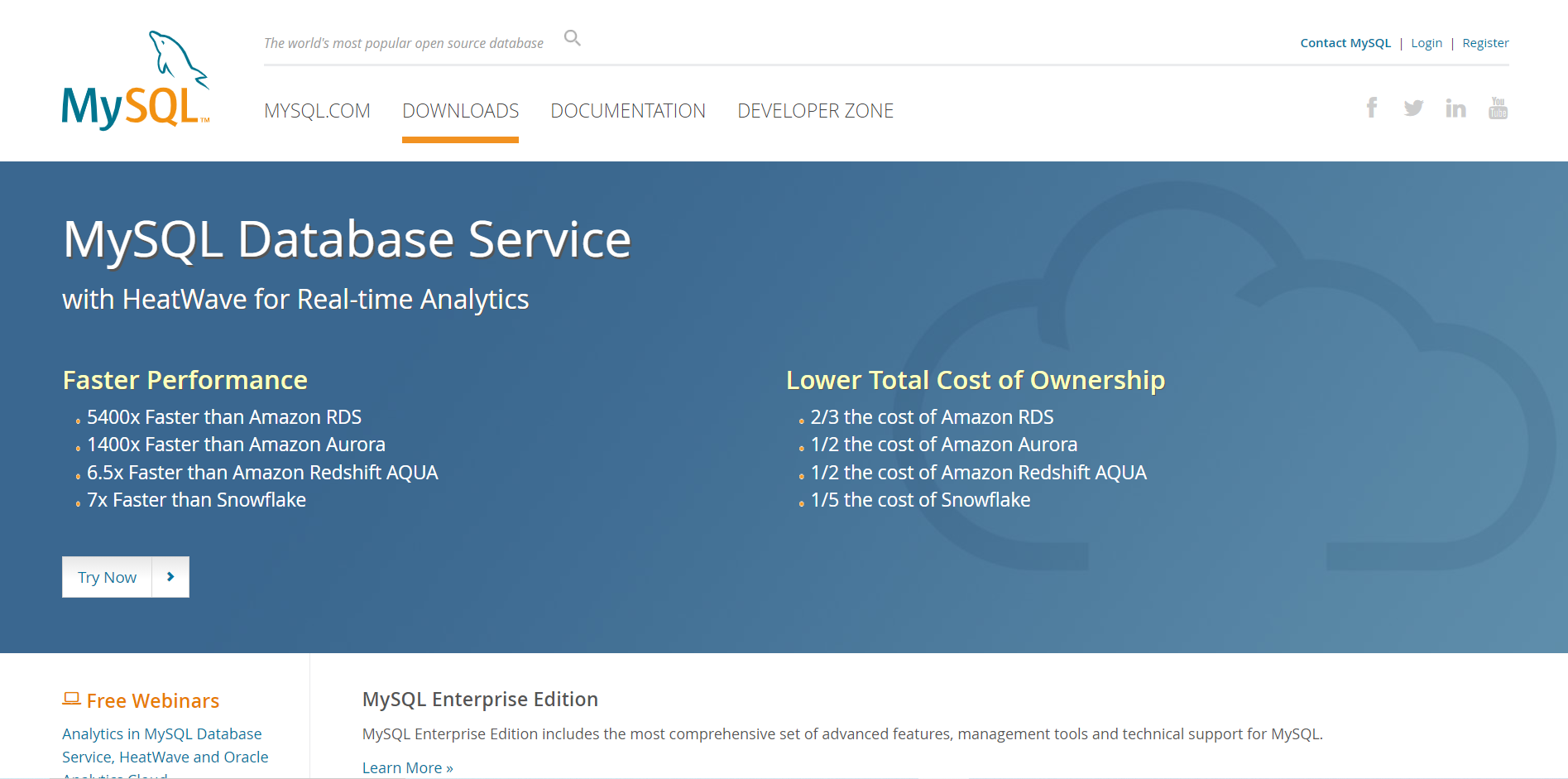
Task: Click the tagline 'The world's most popular open source database'
Action: (x=404, y=43)
